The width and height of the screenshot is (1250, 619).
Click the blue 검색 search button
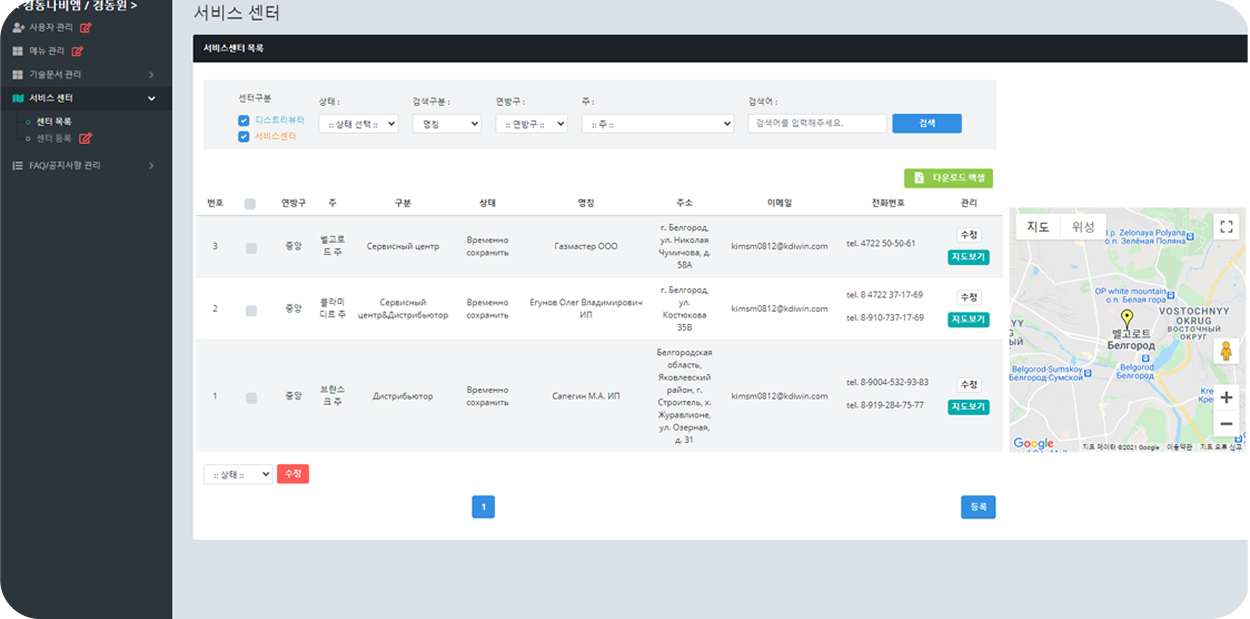(x=926, y=123)
